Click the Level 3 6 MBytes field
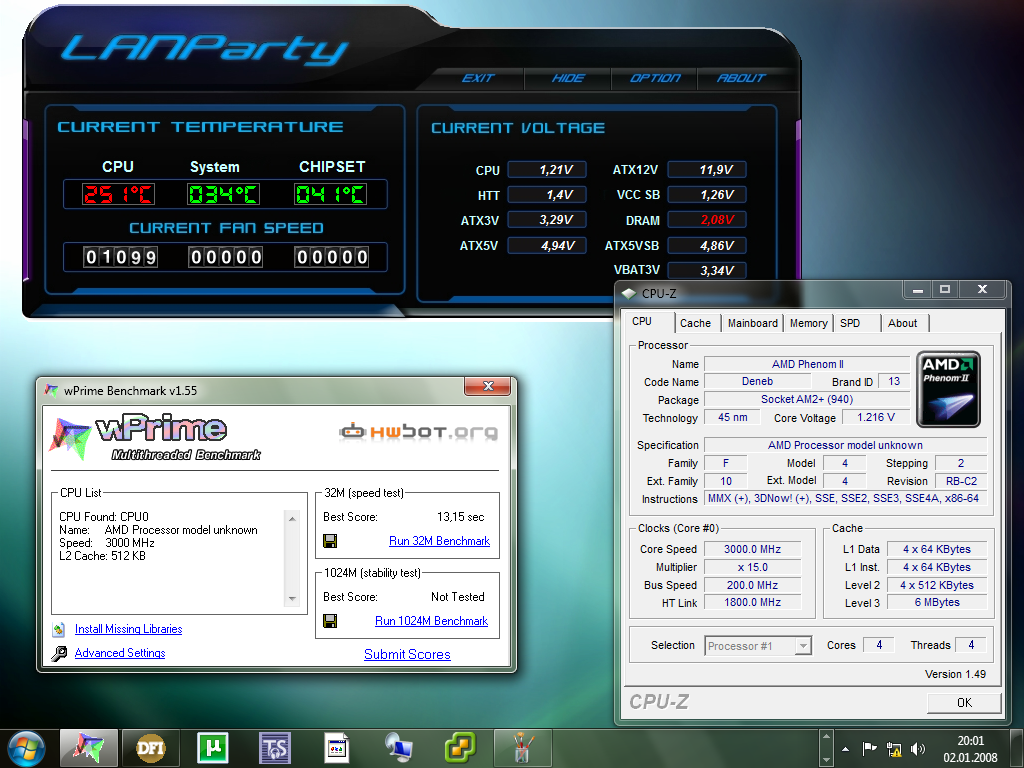1024x768 pixels. (x=937, y=603)
